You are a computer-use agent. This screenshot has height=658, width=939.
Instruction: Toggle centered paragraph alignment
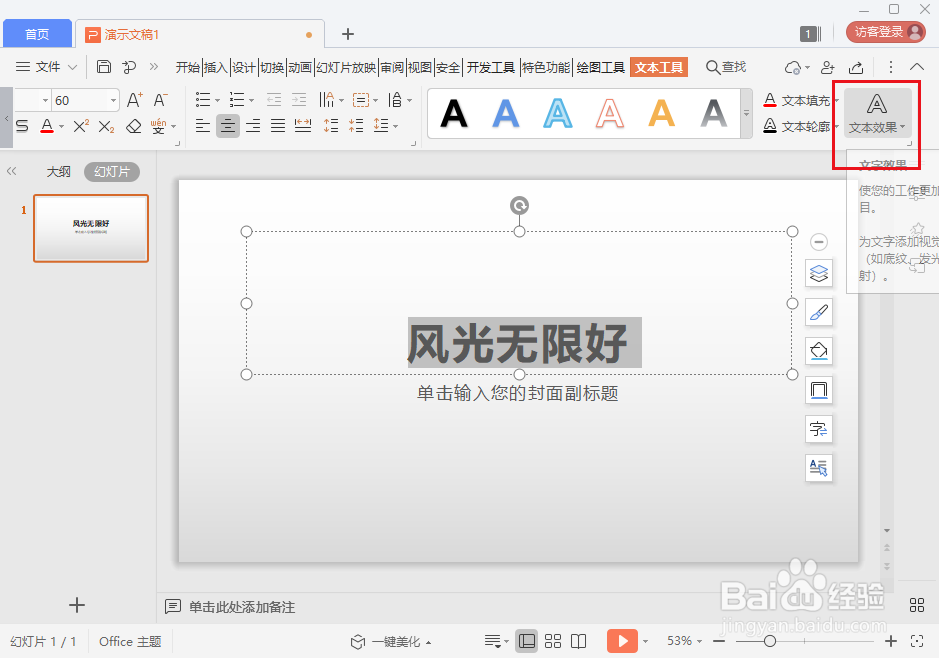(x=226, y=125)
